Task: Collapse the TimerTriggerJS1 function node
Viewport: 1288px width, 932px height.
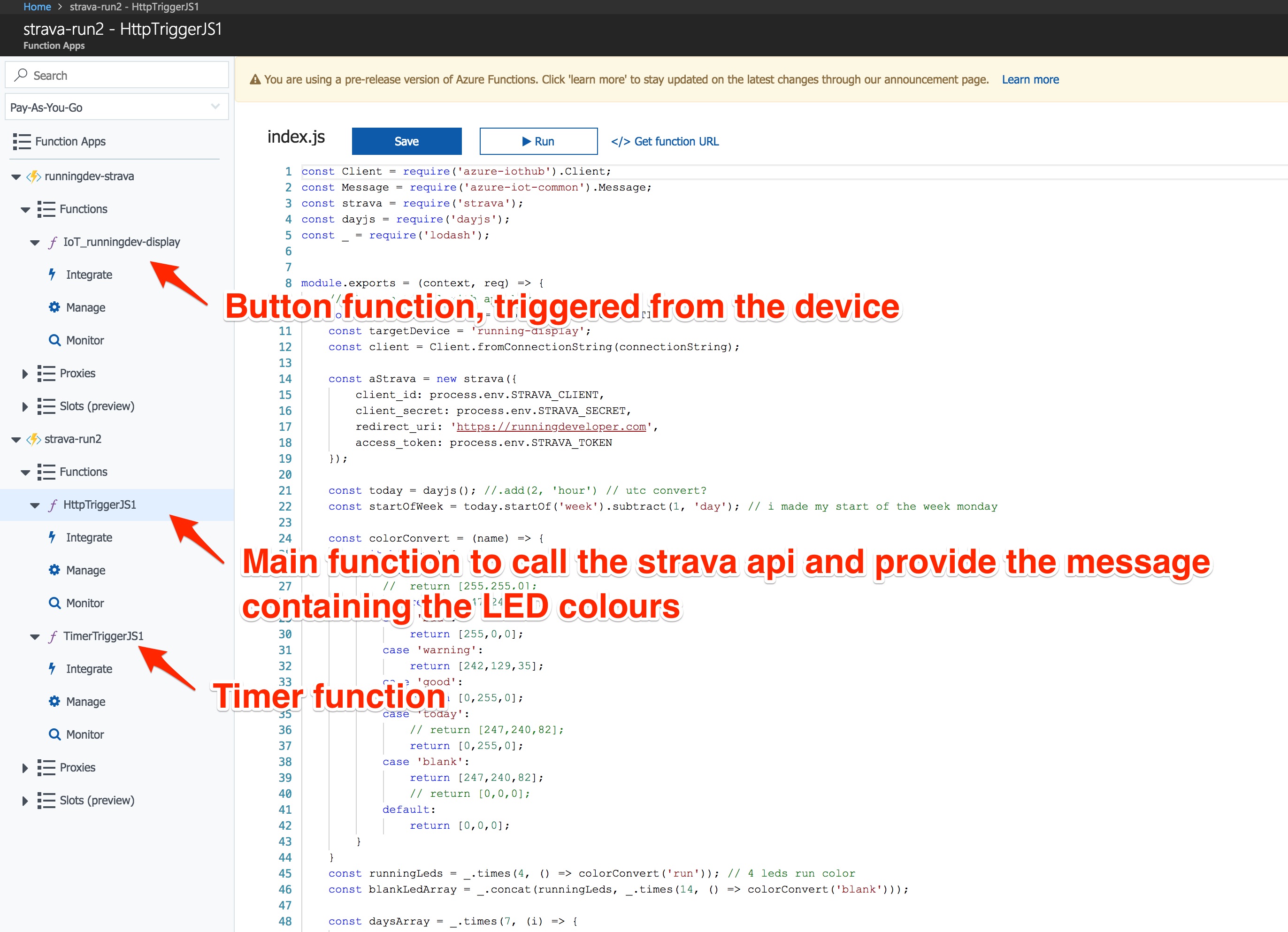Action: [35, 637]
